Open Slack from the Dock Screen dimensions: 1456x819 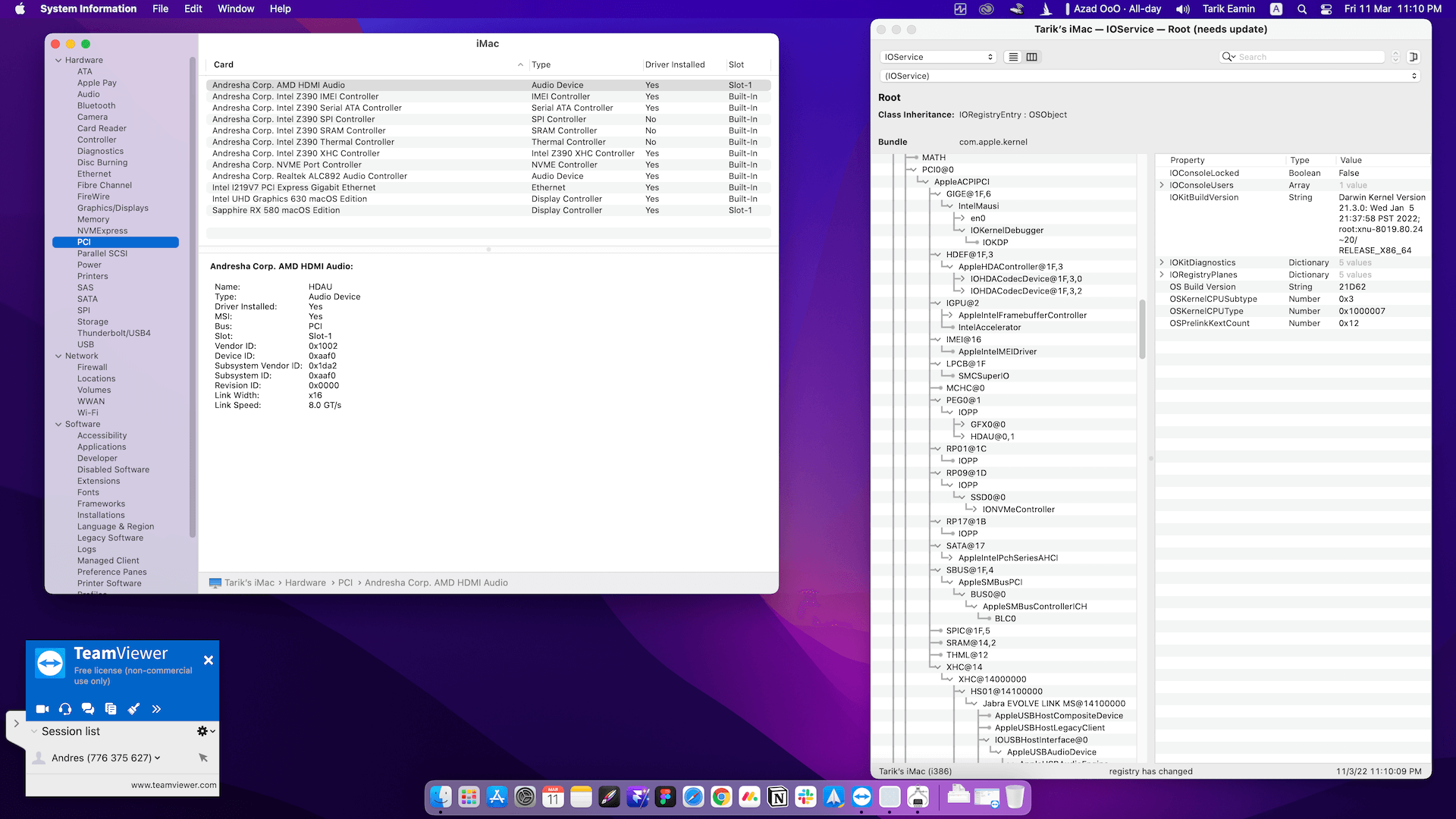click(x=805, y=797)
